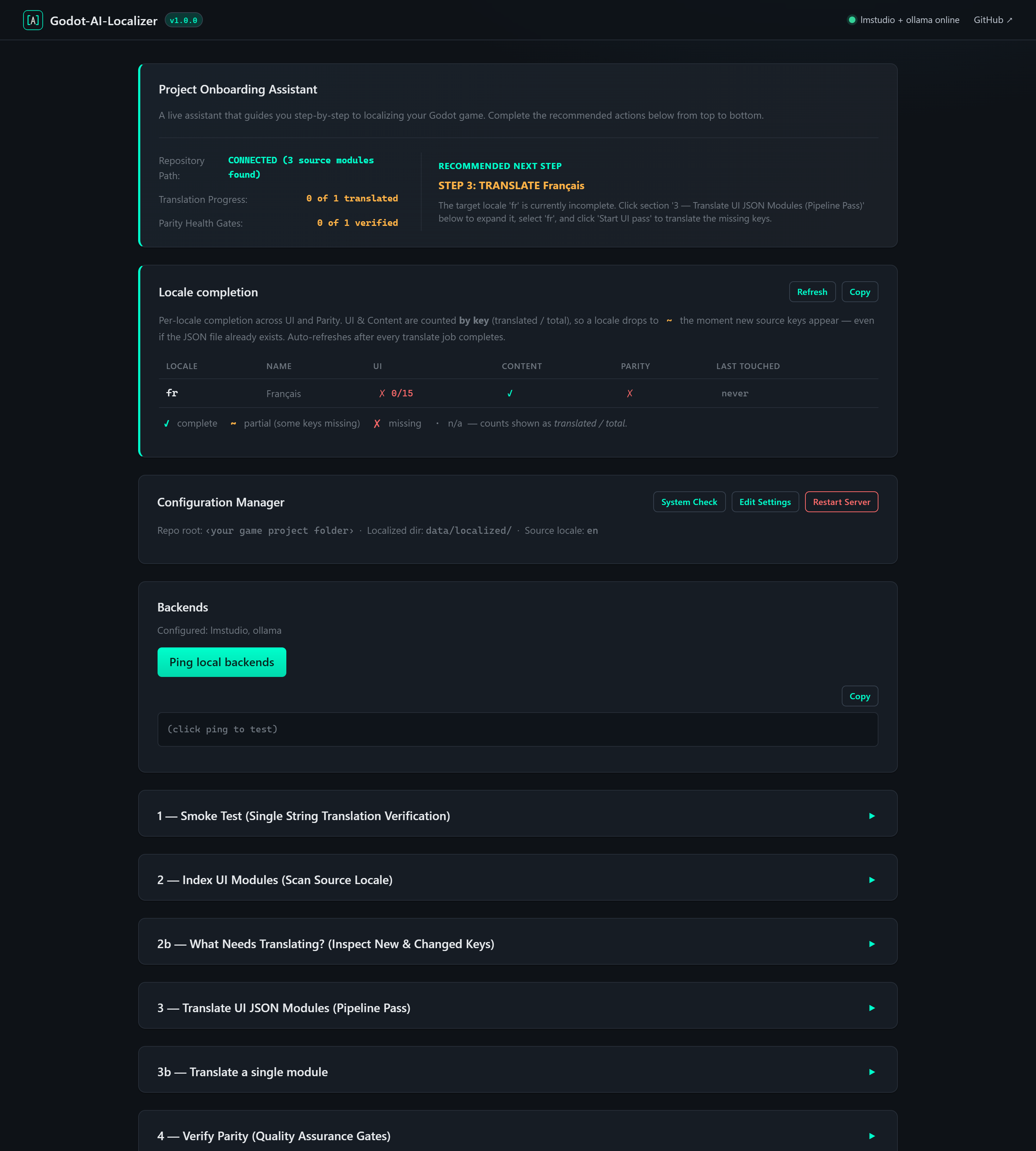1036x1151 pixels.
Task: Refresh the Locale completion table
Action: pyautogui.click(x=812, y=292)
